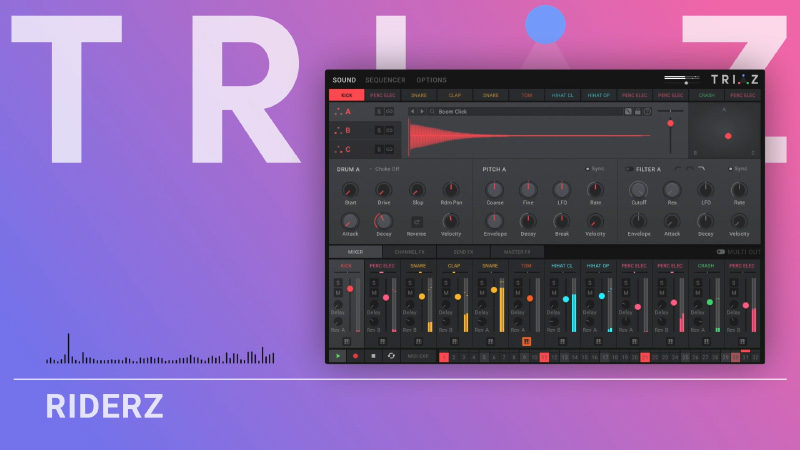Toggle the Reverse button in Drum A

[x=416, y=222]
